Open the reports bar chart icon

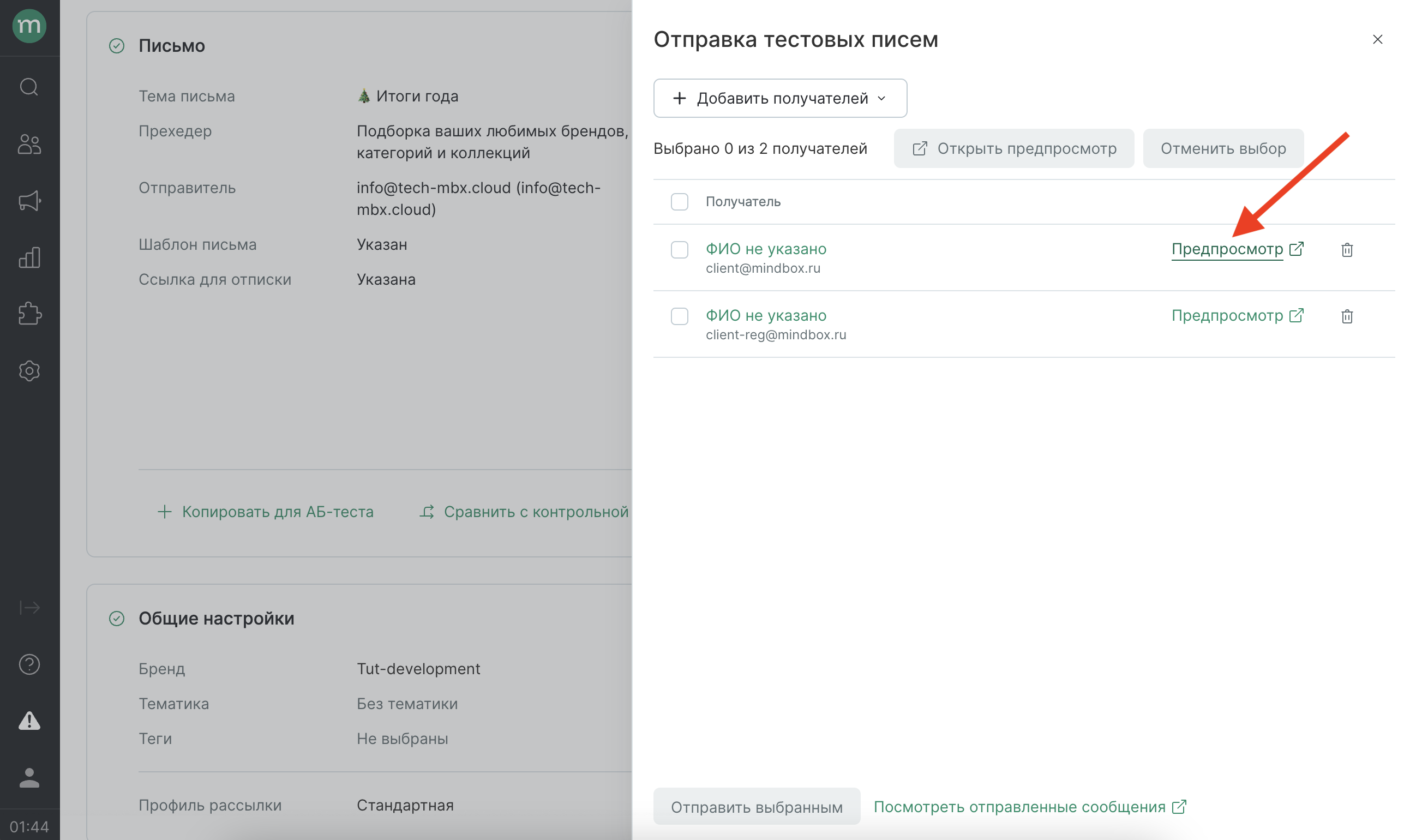[x=29, y=257]
